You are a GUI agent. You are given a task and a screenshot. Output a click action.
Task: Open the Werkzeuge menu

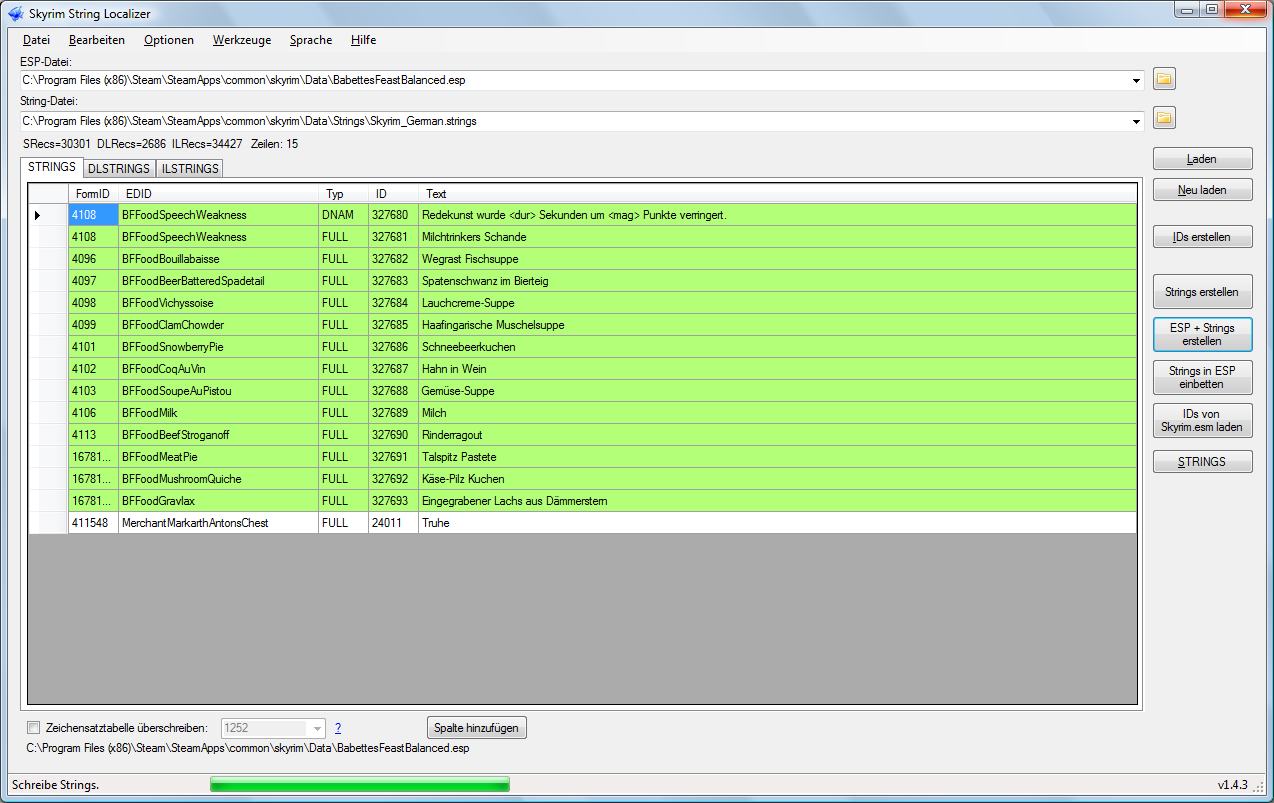pos(241,40)
